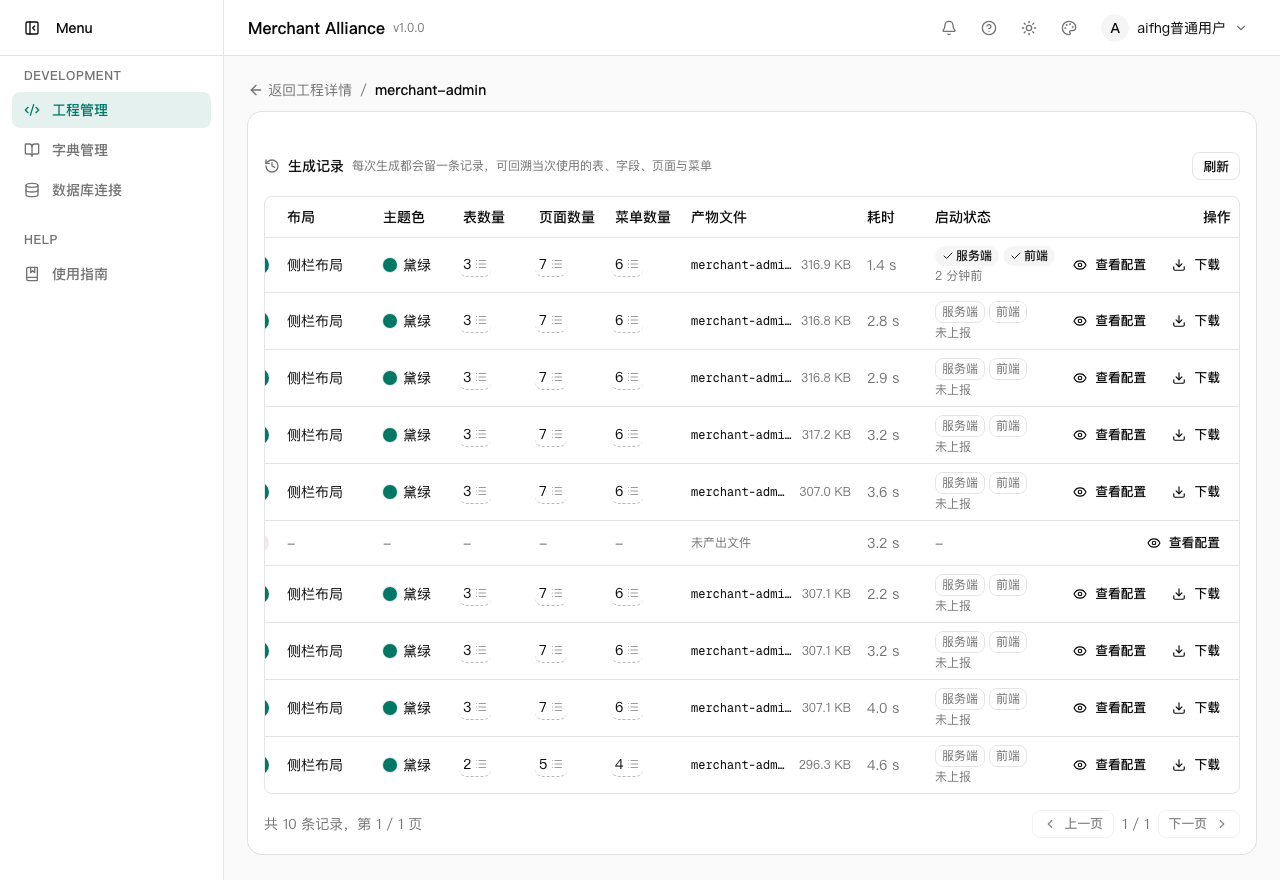Open the color palette theme icon
Viewport: 1280px width, 880px height.
tap(1069, 28)
